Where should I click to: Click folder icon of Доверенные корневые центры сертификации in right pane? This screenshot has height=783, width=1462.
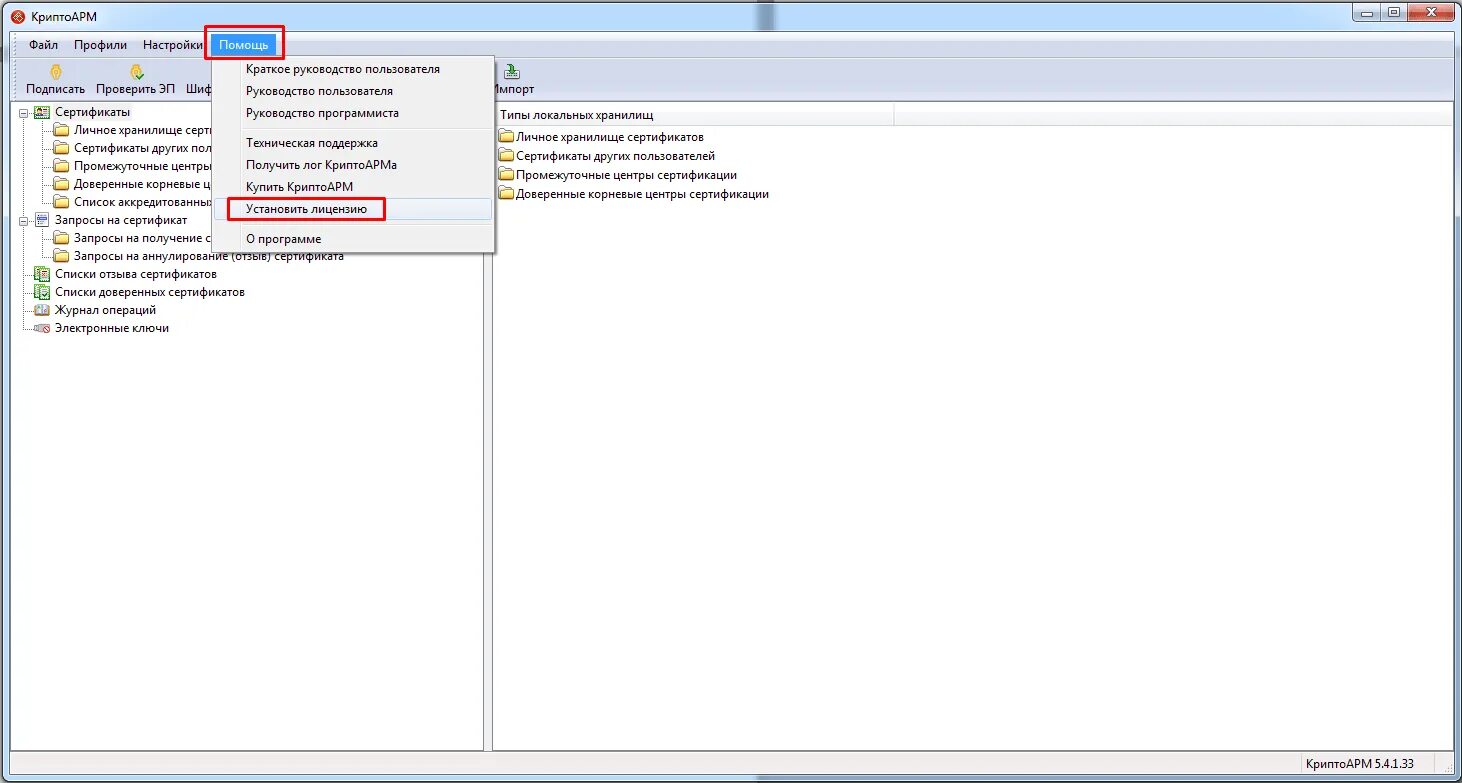[506, 194]
